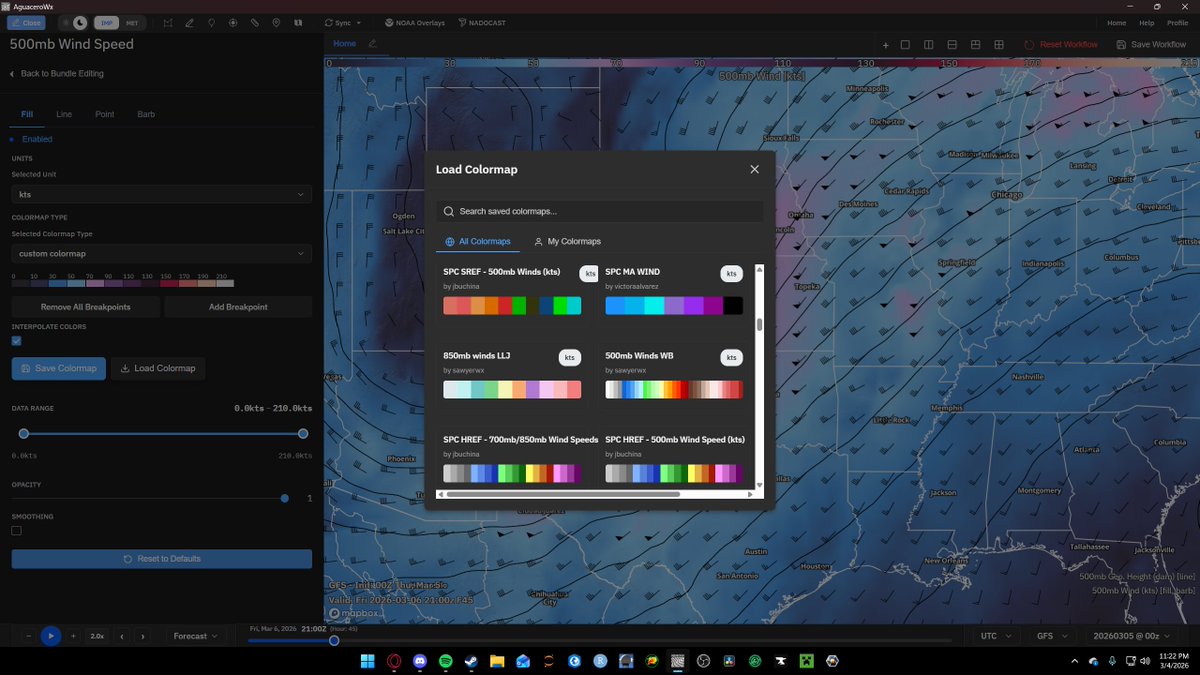Image resolution: width=1200 pixels, height=675 pixels.
Task: Open NOAA Overlays
Action: tap(414, 22)
